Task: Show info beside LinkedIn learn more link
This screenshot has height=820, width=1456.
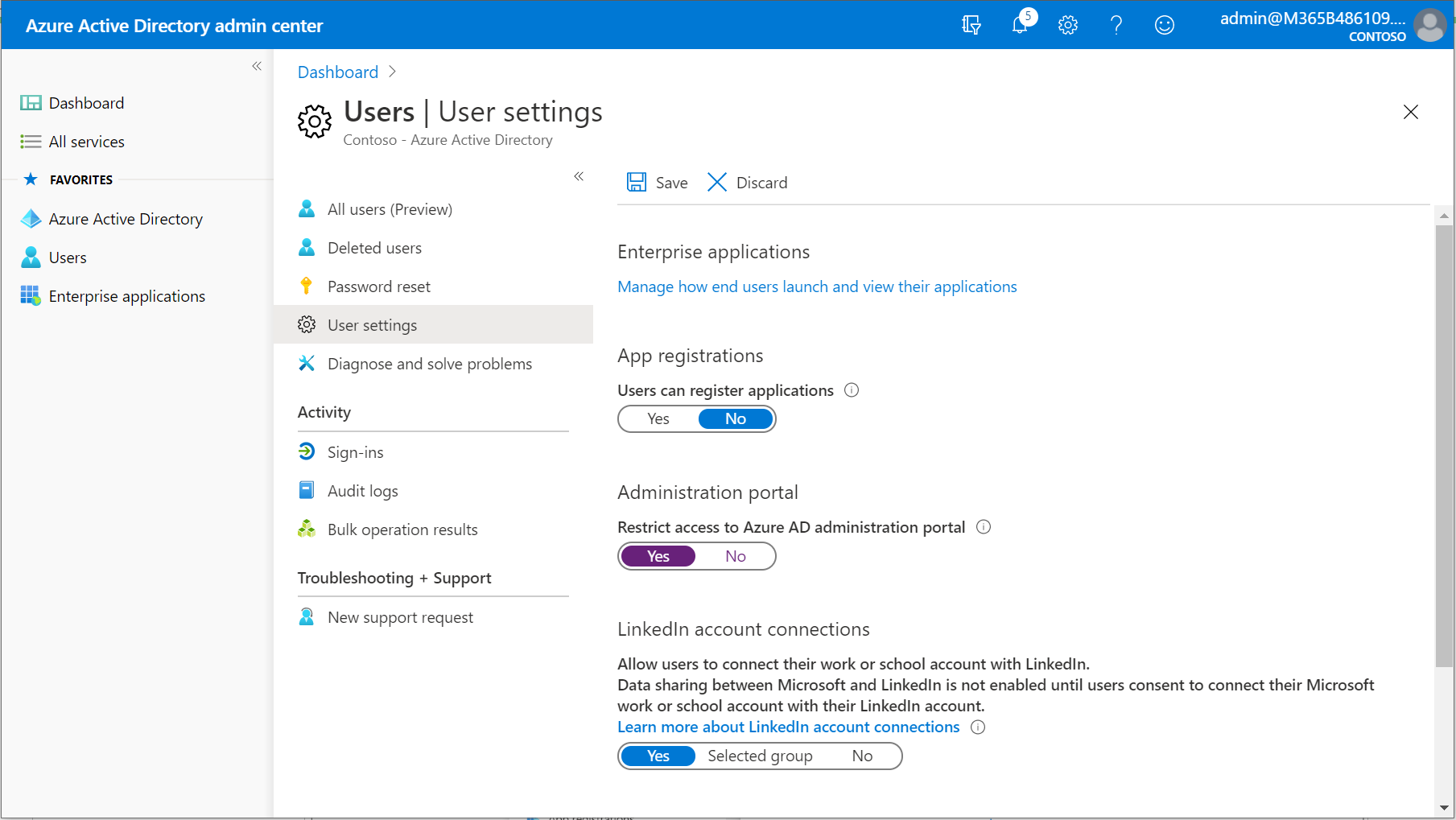Action: (x=978, y=727)
